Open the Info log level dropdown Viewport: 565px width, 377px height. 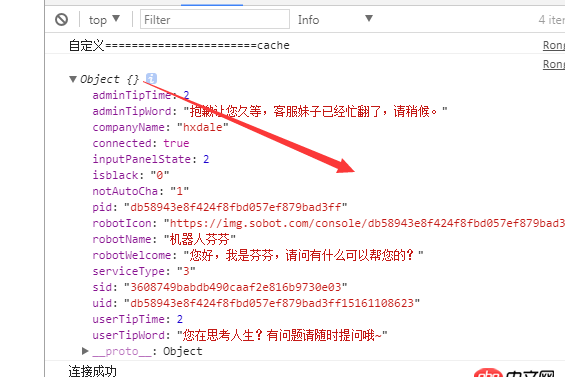335,19
